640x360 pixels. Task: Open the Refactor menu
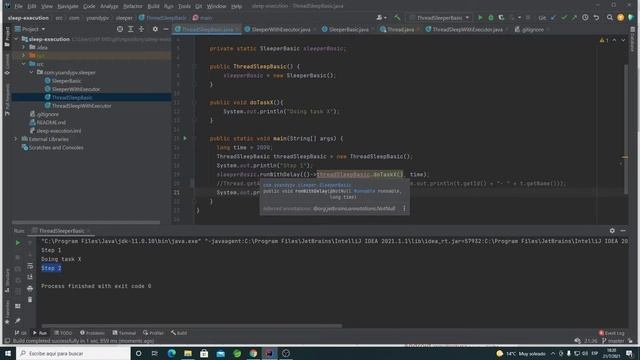133,6
